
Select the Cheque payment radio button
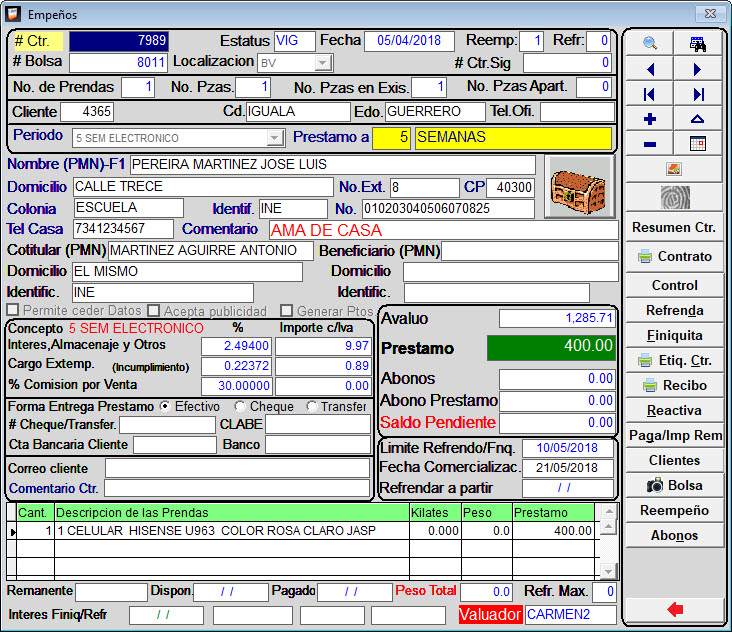[240, 407]
